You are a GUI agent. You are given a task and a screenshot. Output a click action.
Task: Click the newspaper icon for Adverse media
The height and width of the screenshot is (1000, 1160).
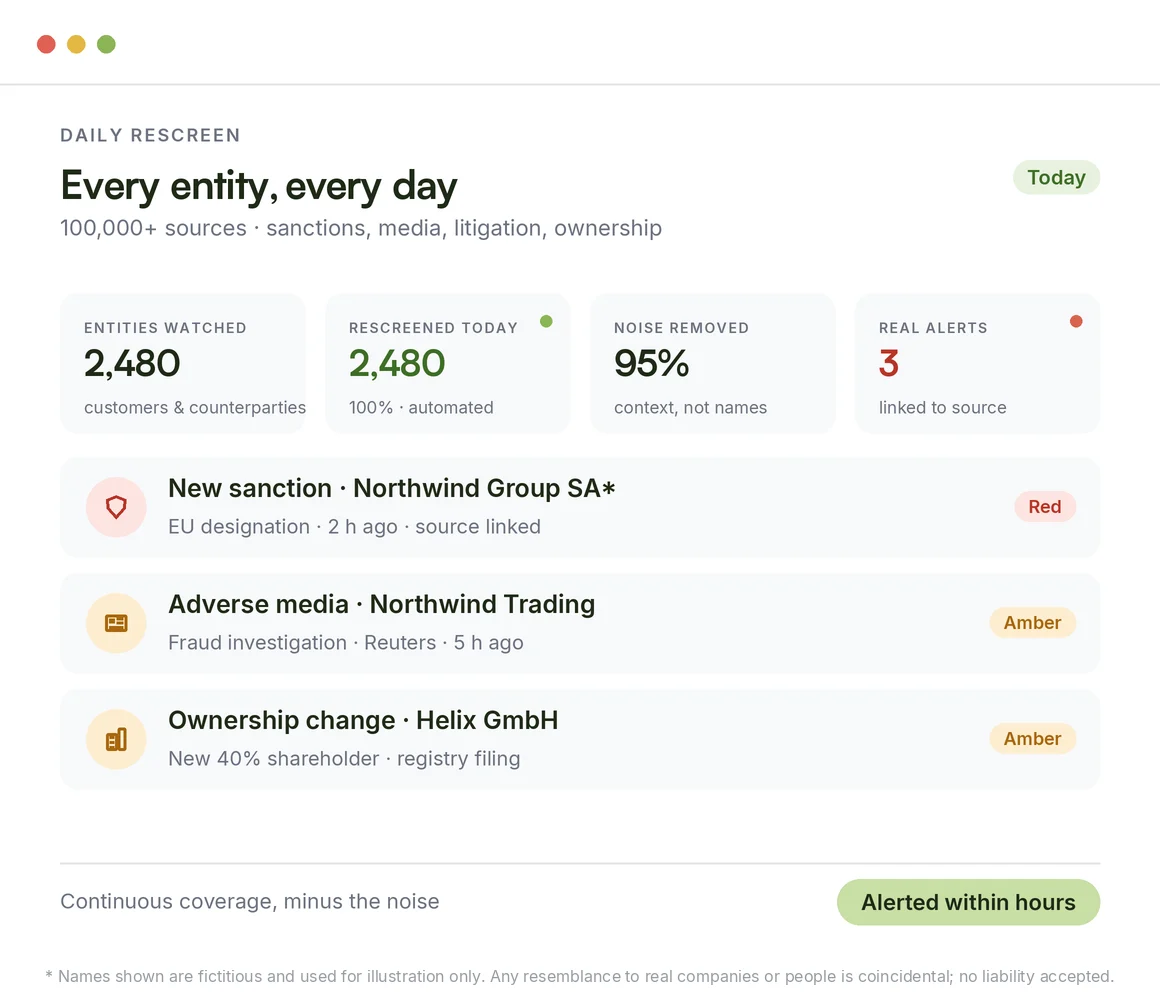(x=116, y=624)
